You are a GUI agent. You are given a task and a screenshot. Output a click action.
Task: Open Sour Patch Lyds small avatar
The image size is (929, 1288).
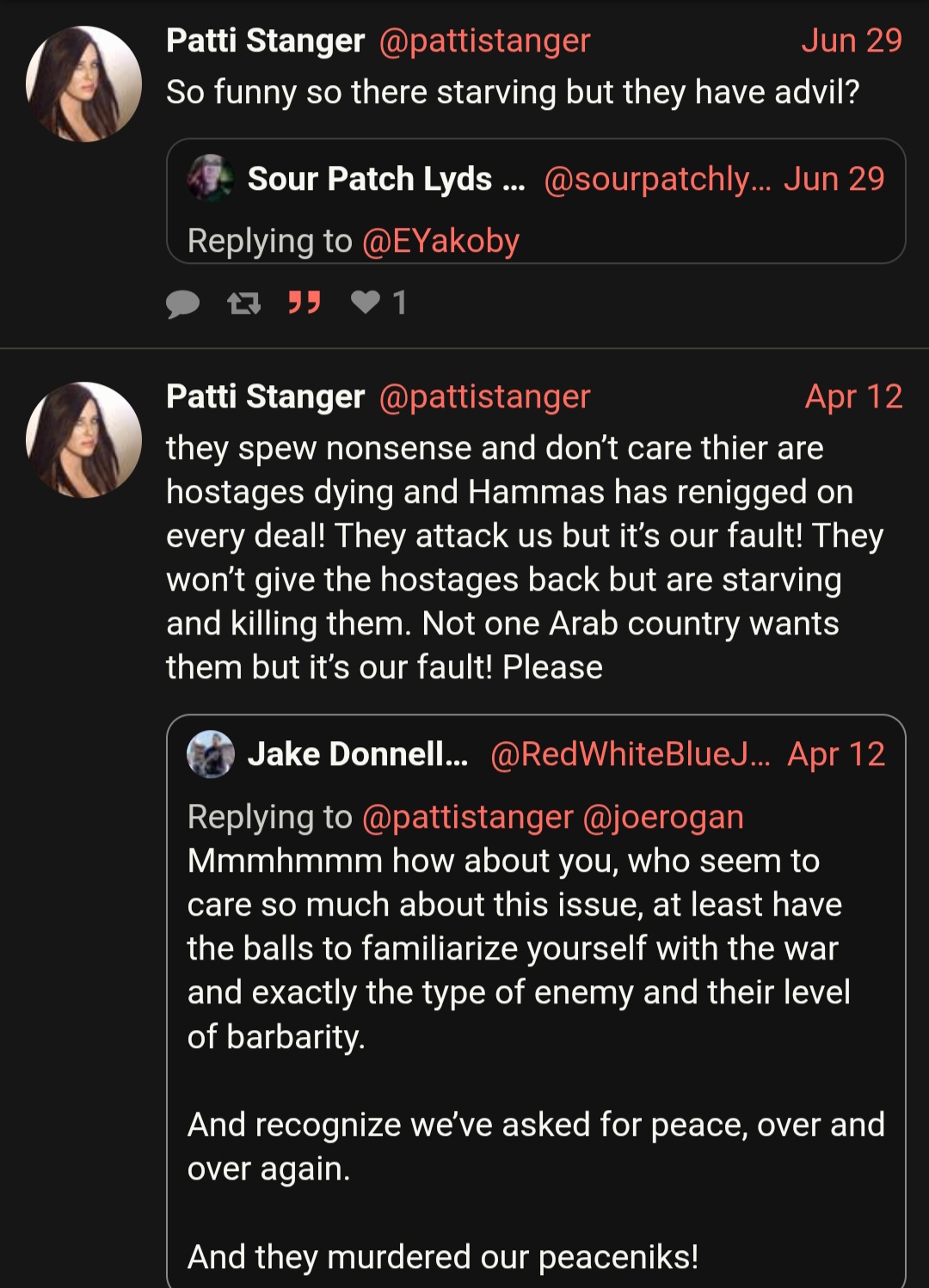coord(211,178)
